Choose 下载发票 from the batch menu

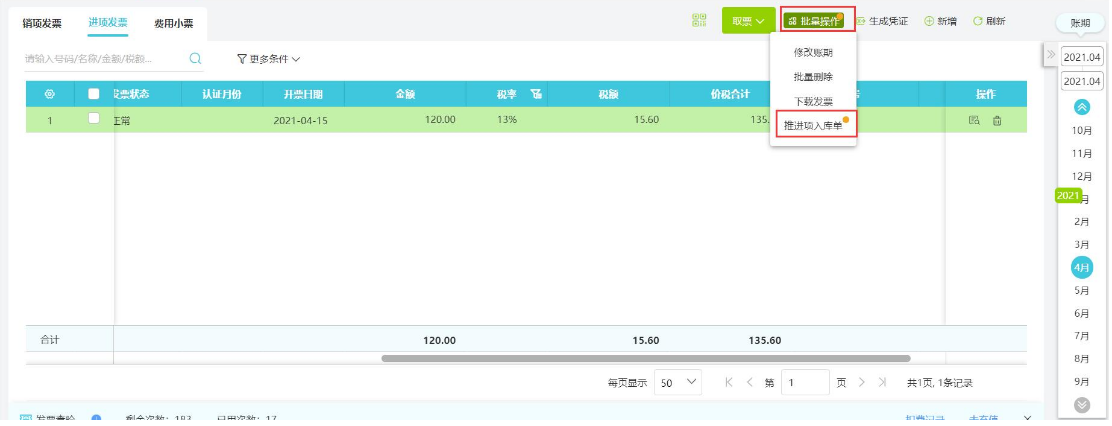813,101
